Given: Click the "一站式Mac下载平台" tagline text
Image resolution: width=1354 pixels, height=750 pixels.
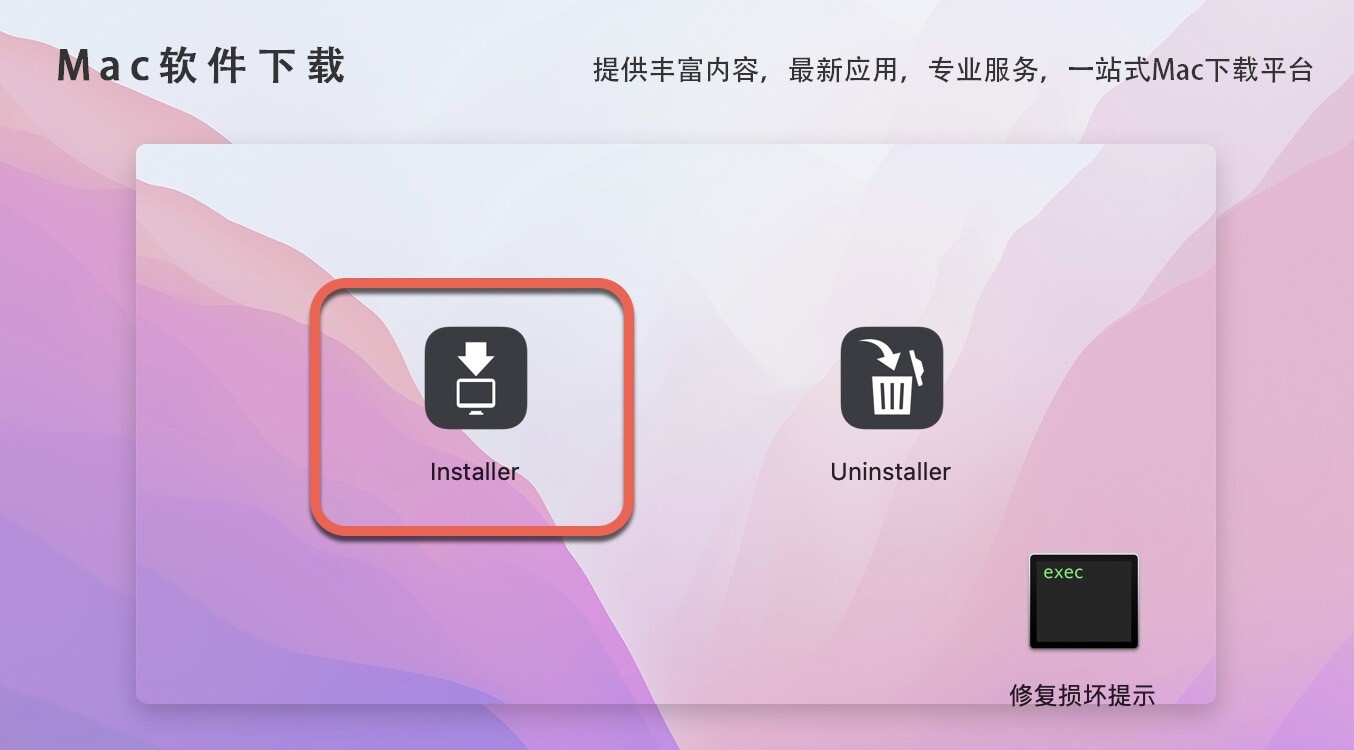Looking at the screenshot, I should point(1190,70).
